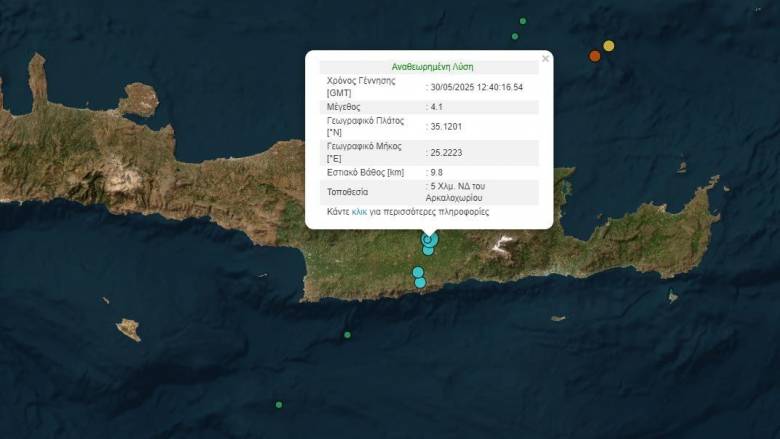Open the 'κλικ' more information link
This screenshot has width=780, height=439.
pyautogui.click(x=360, y=212)
